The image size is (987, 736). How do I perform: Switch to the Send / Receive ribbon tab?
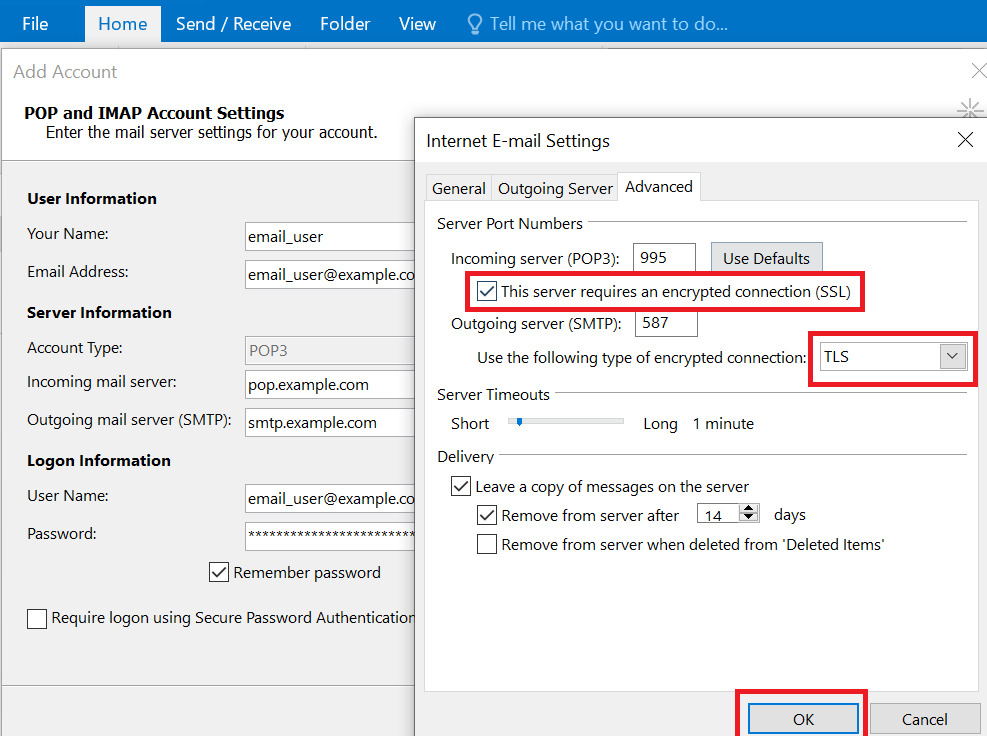(232, 23)
